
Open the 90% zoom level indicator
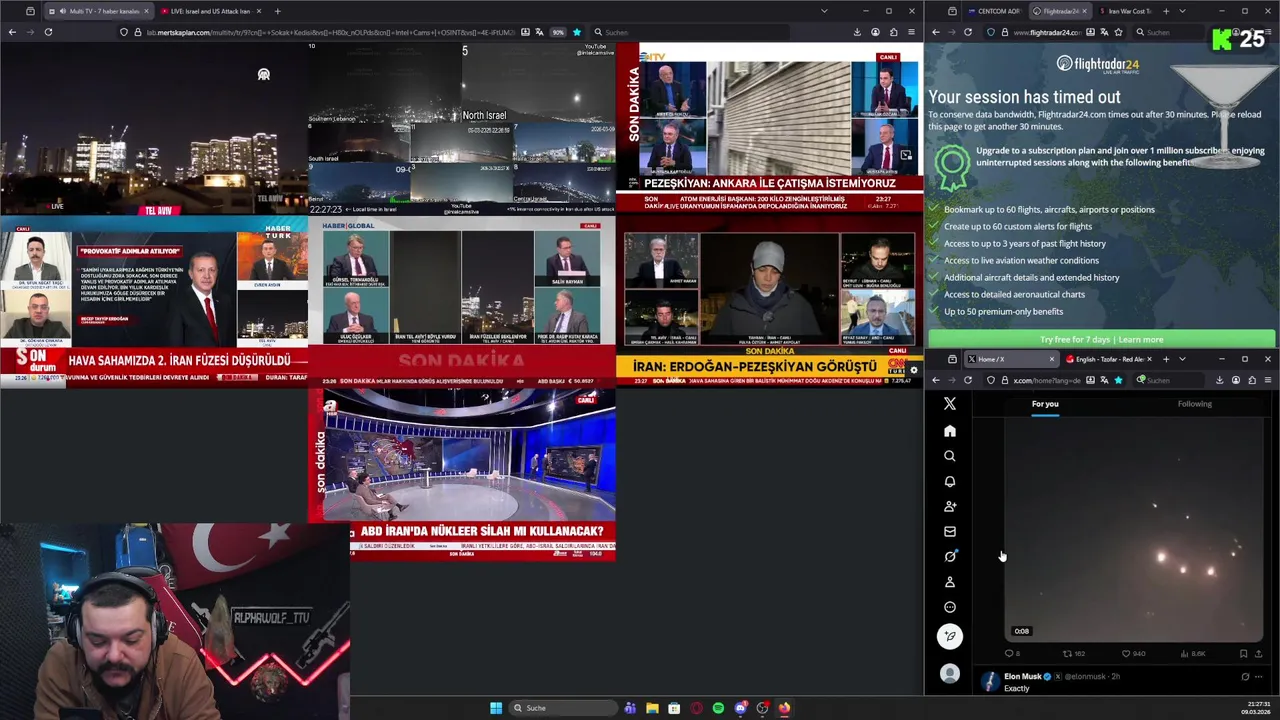pyautogui.click(x=558, y=32)
